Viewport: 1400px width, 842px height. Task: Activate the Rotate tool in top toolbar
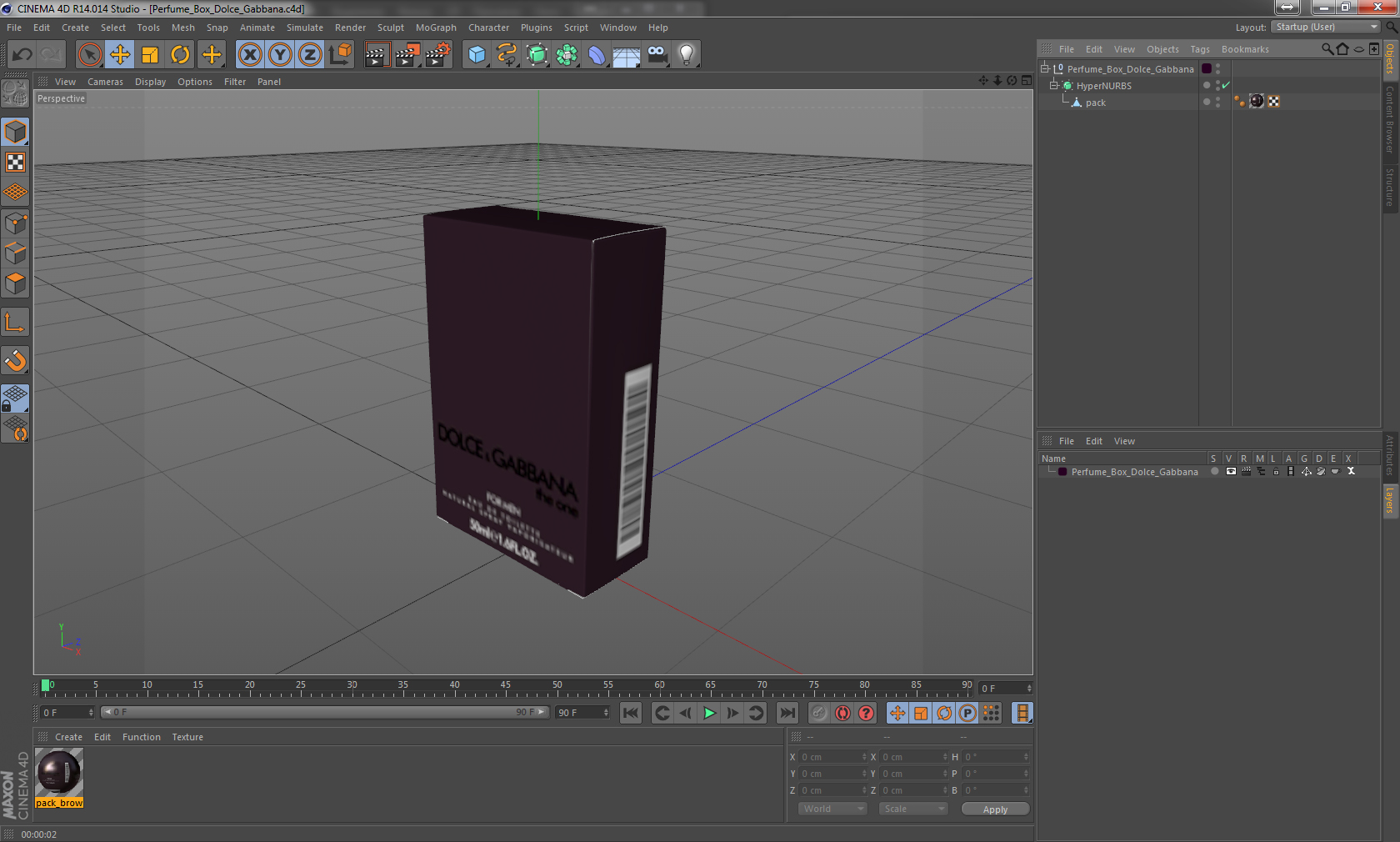[x=180, y=55]
